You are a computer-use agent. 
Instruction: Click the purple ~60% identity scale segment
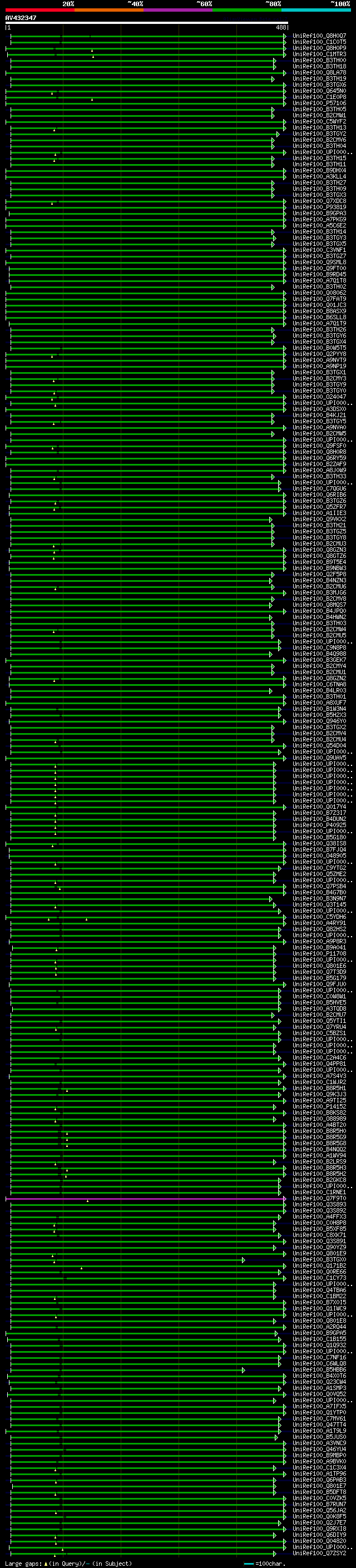(x=177, y=10)
